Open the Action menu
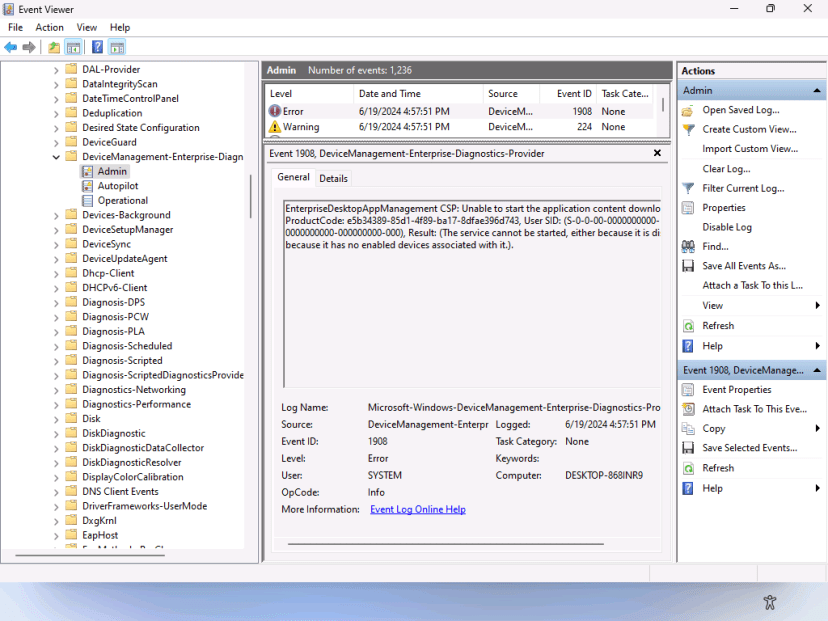Screen dimensions: 828x621 [x=48, y=27]
